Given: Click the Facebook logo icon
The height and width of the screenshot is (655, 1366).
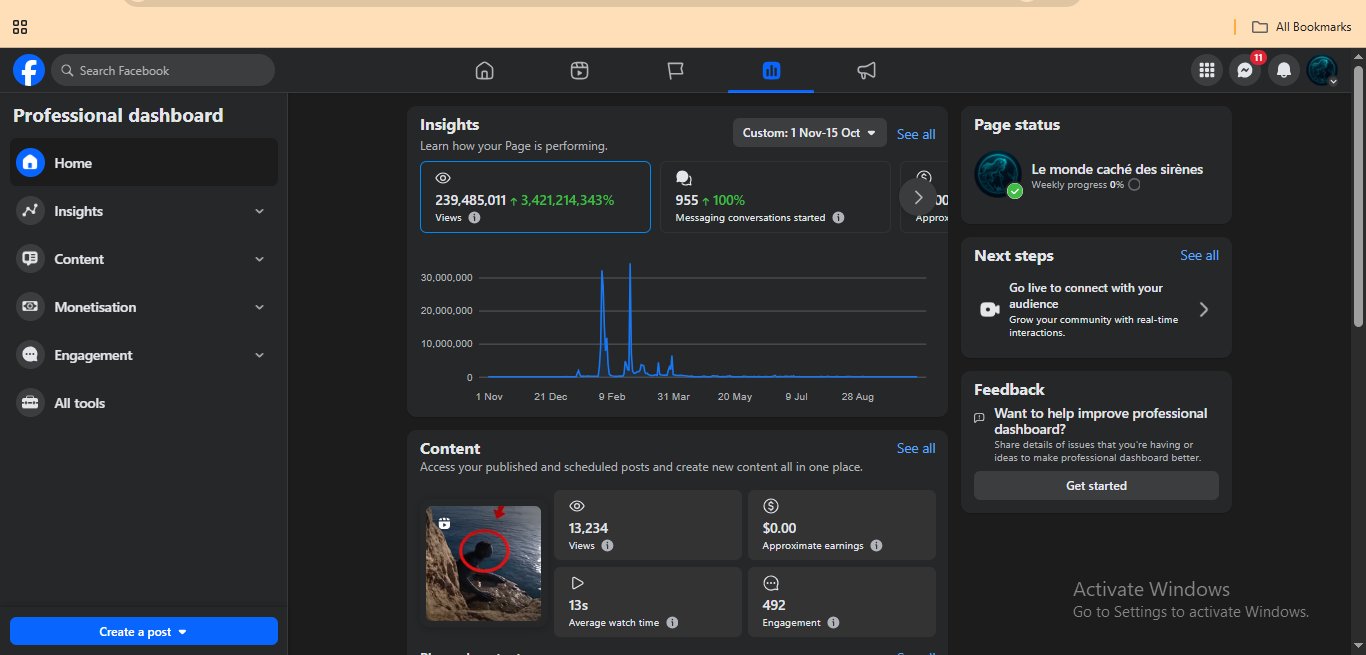Looking at the screenshot, I should pos(29,70).
